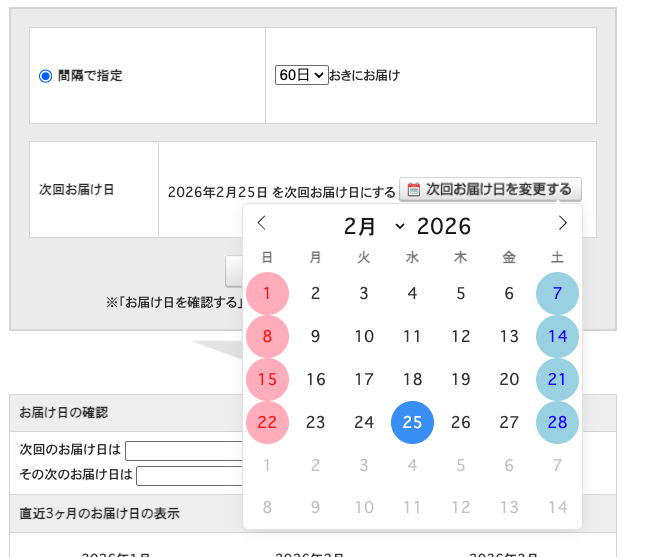This screenshot has height=557, width=646.
Task: Choose February 14 in the calendar
Action: tap(557, 336)
